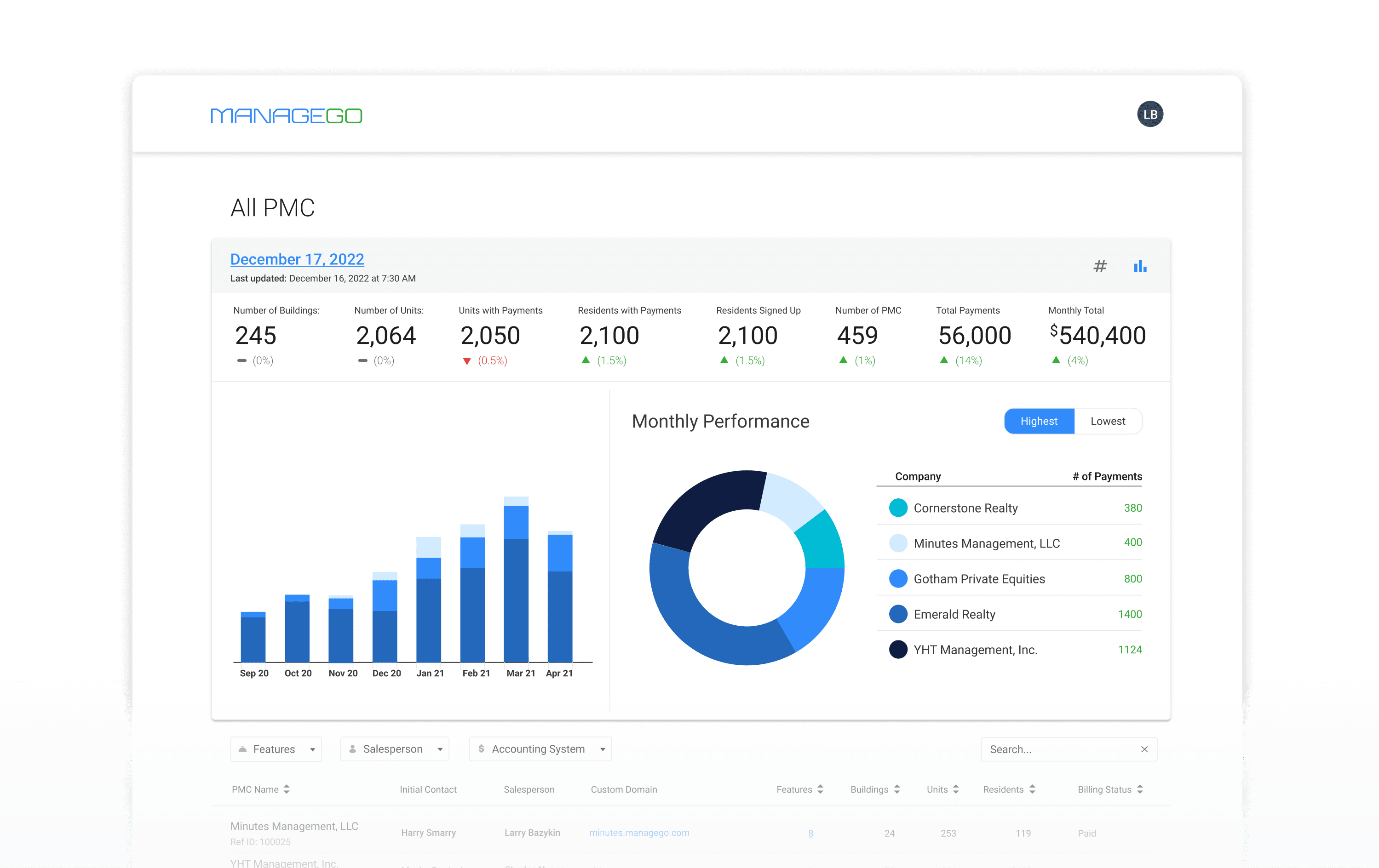Sort by PMC Name arrows icon
Viewport: 1379px width, 868px height.
tap(287, 789)
